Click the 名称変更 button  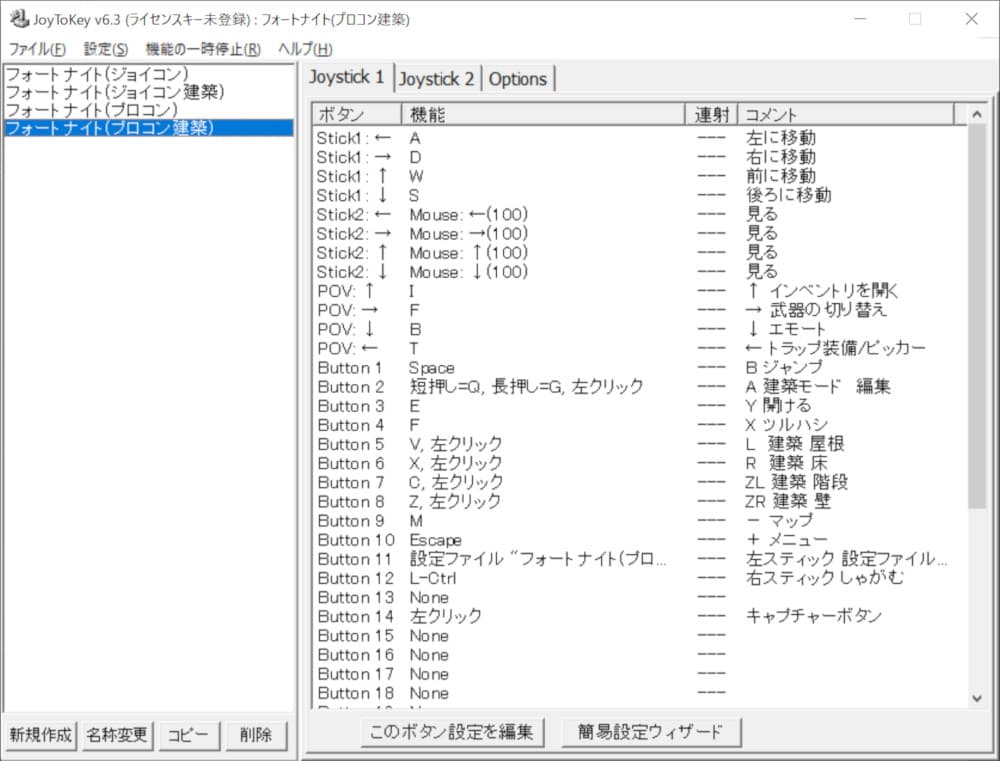coord(115,735)
